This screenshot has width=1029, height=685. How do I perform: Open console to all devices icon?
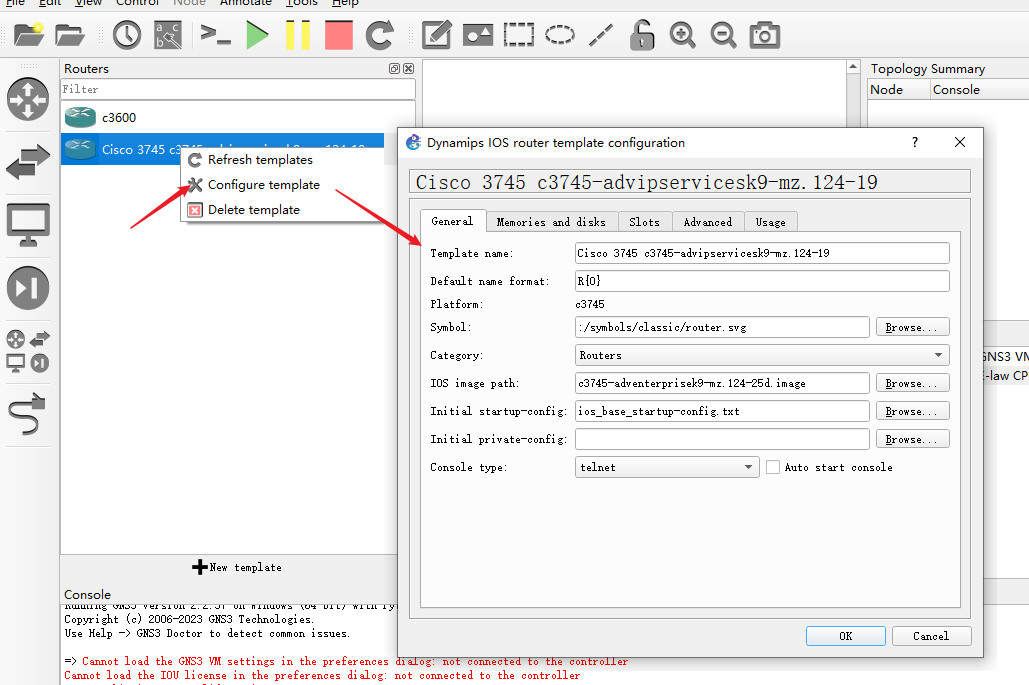[215, 33]
